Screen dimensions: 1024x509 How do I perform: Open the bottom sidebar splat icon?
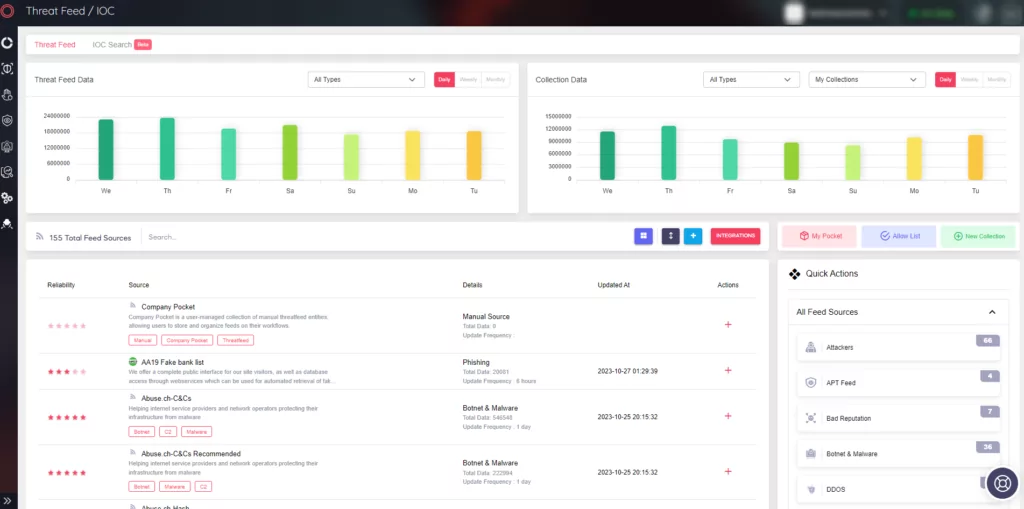coord(7,224)
